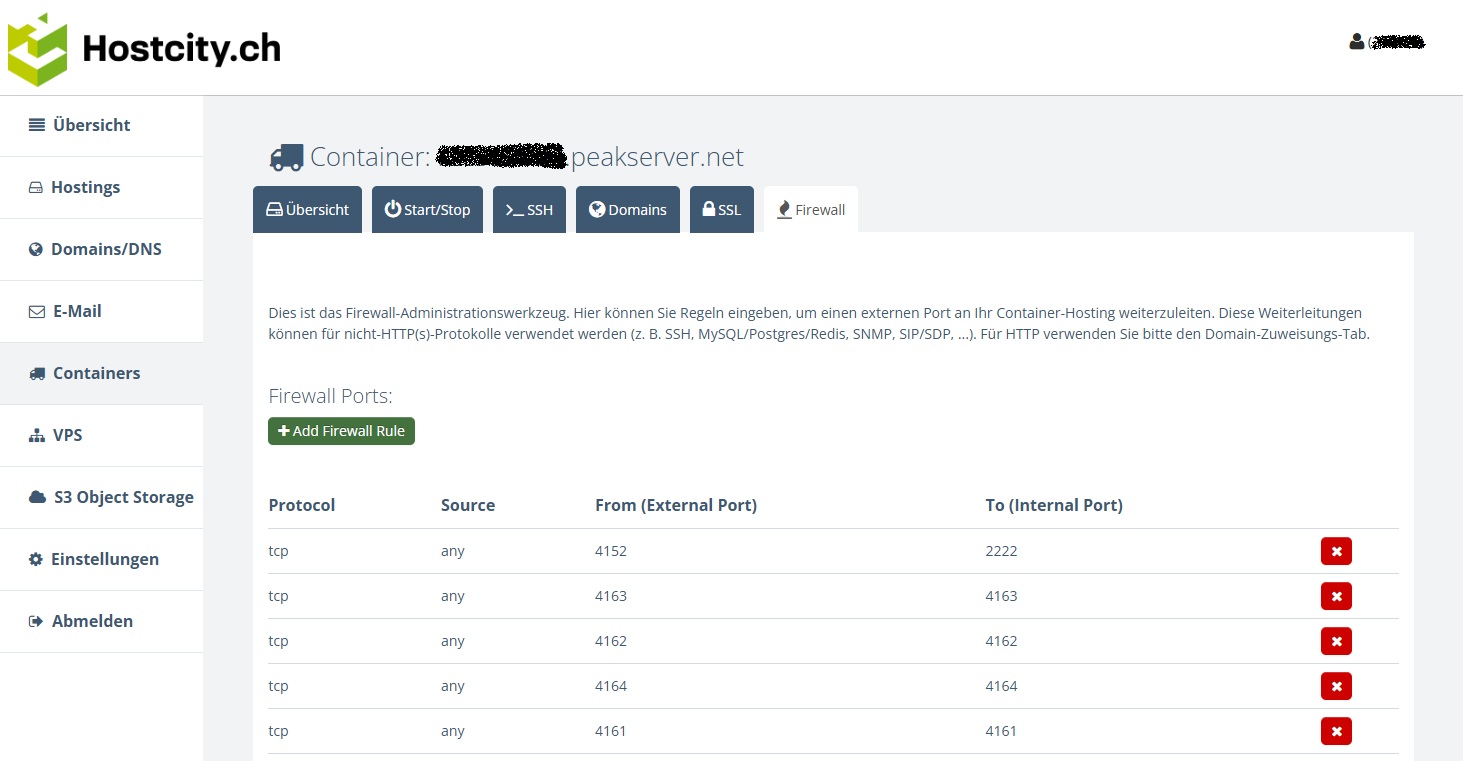Open the Start/Stop tab
This screenshot has height=761, width=1463.
point(427,210)
